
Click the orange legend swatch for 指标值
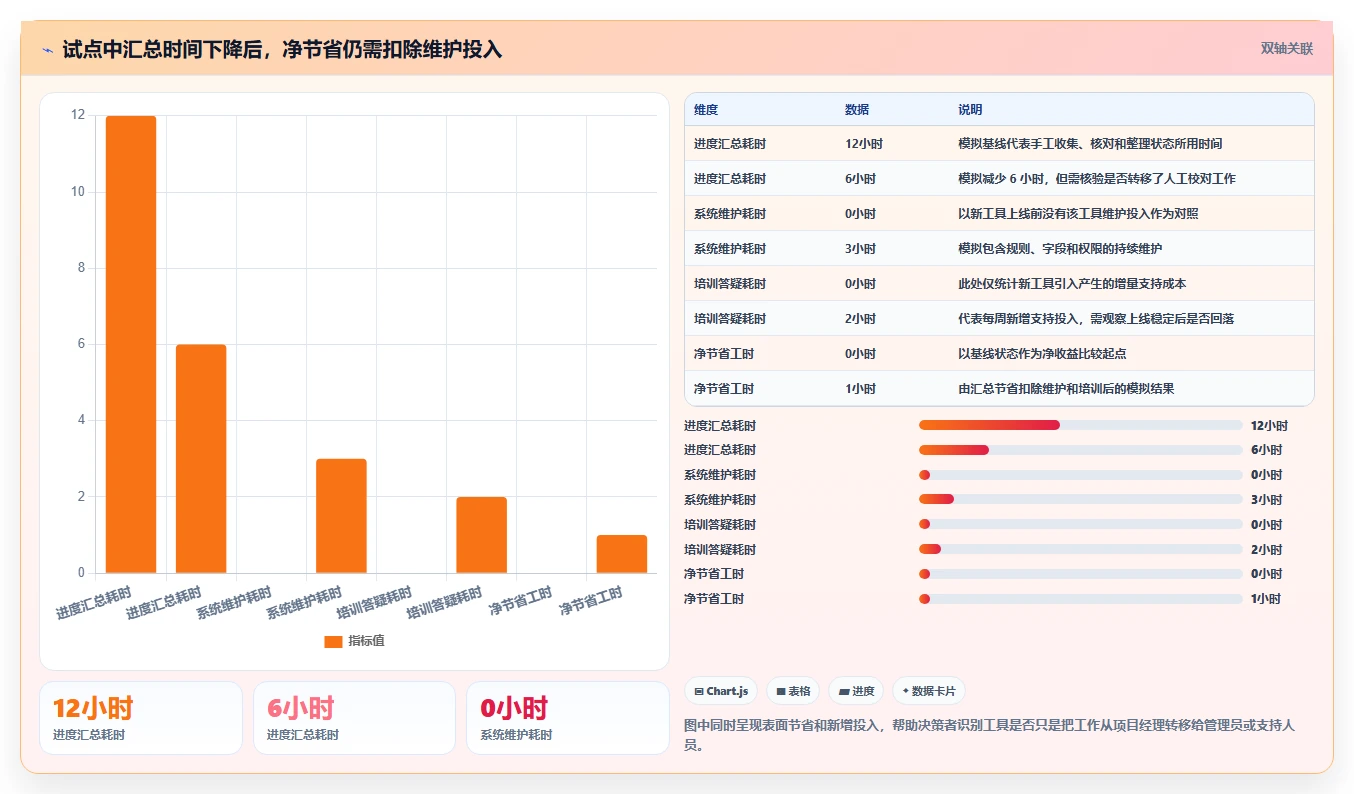tap(333, 641)
